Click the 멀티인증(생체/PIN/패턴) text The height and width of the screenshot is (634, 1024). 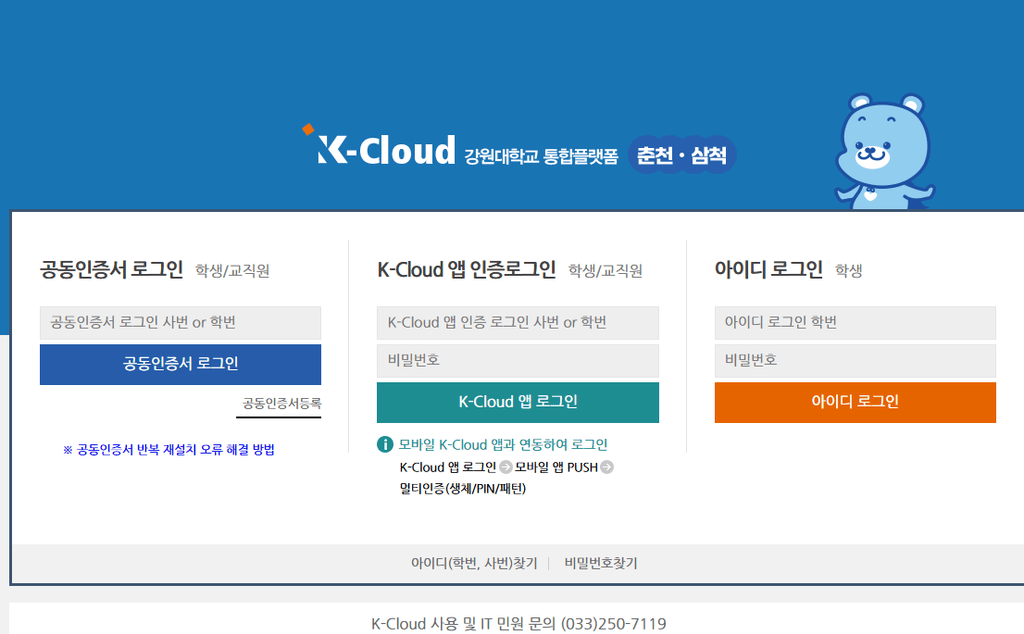click(462, 488)
